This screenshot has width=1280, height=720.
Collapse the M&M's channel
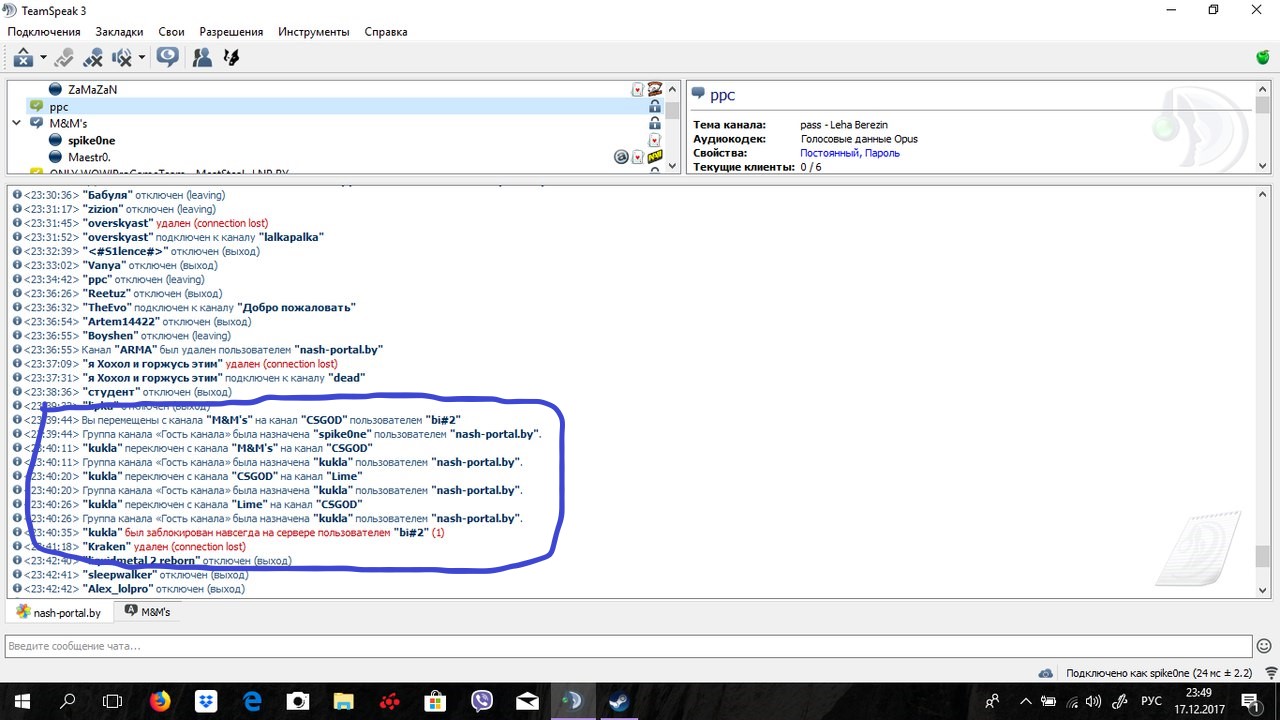point(16,123)
